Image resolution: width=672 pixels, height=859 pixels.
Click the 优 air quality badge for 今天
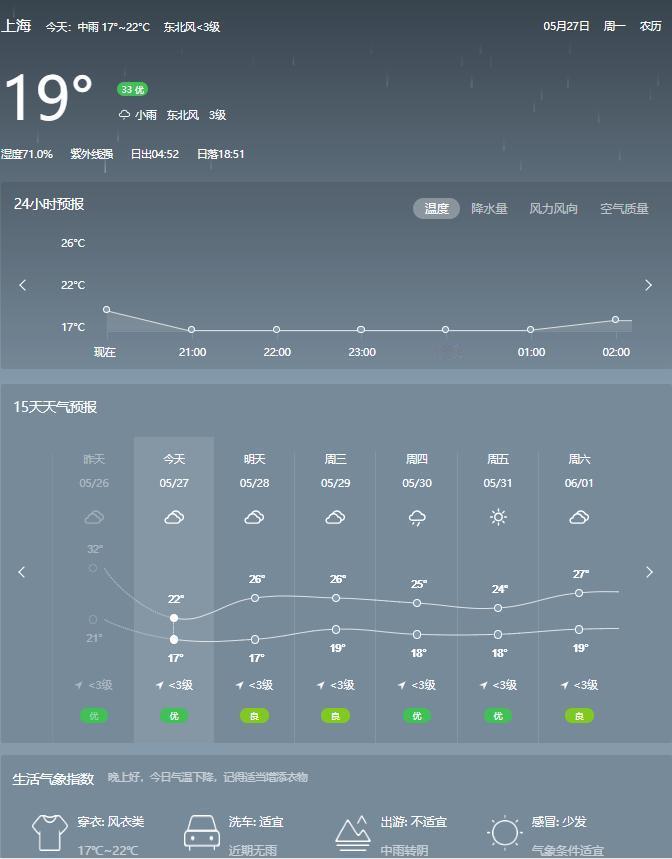[x=174, y=716]
